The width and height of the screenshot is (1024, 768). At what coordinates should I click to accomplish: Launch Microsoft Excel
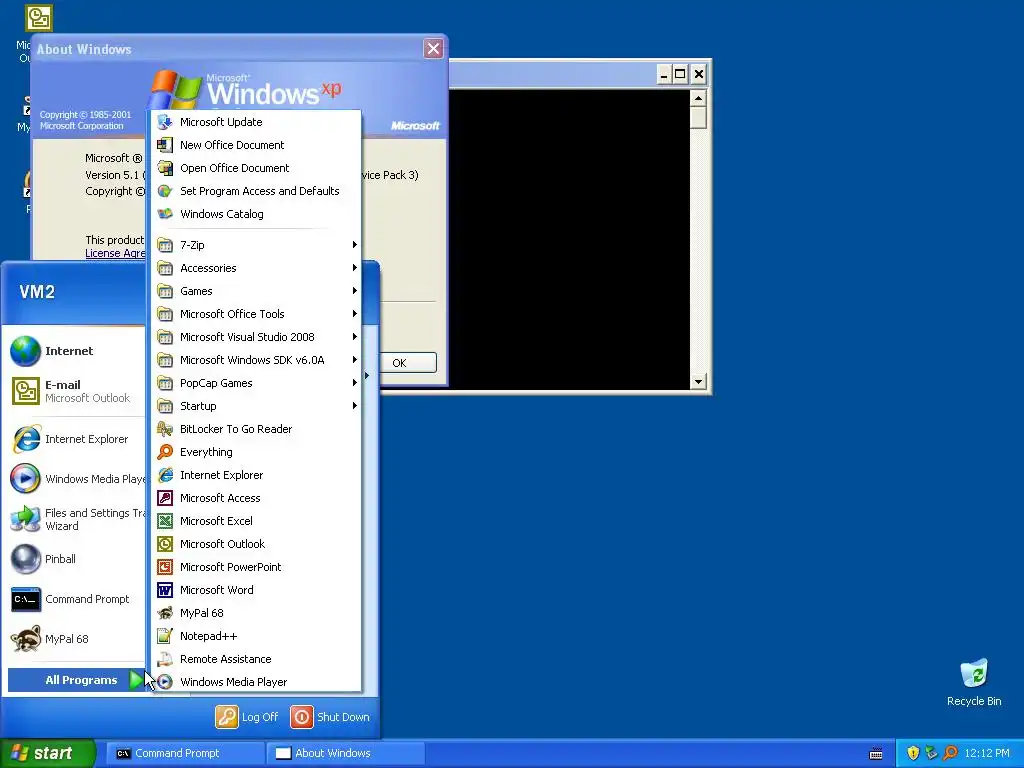coord(257,521)
